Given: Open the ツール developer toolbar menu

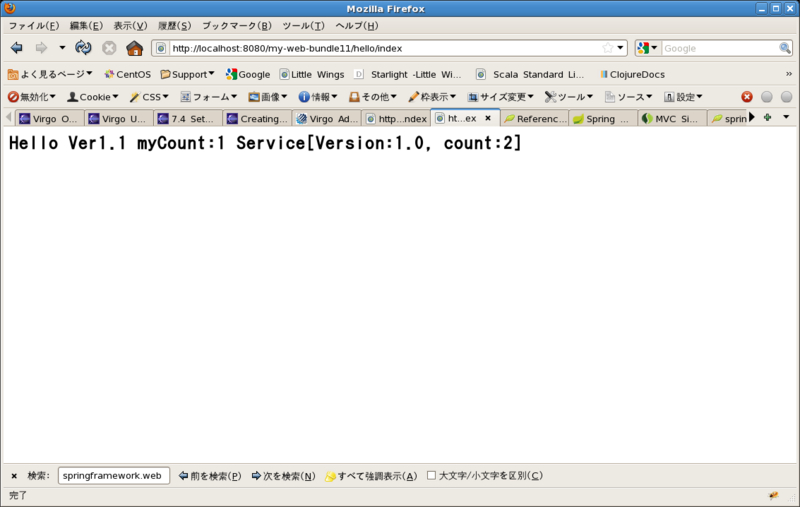Looking at the screenshot, I should (569, 97).
